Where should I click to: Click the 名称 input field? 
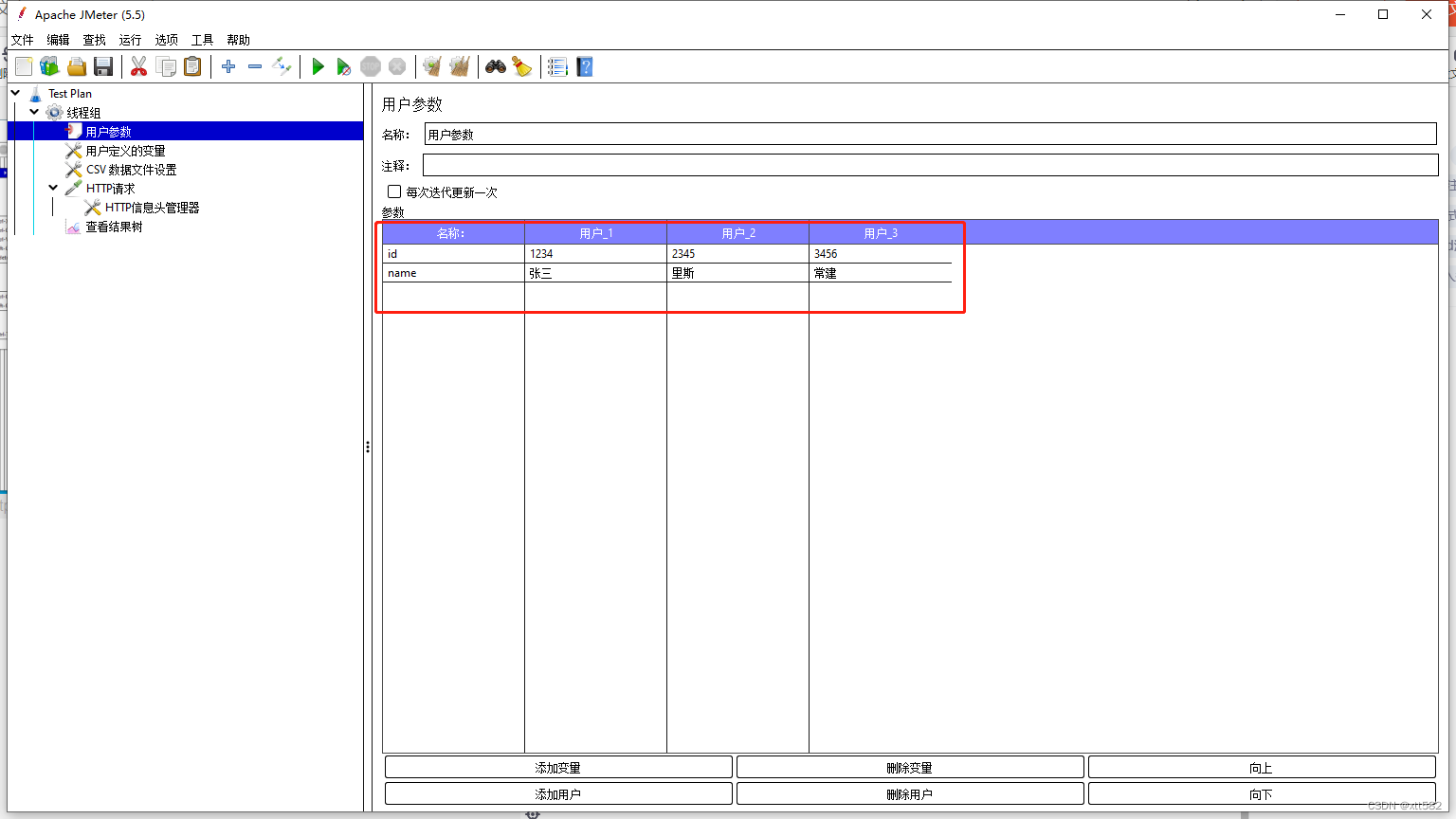pyautogui.click(x=931, y=134)
